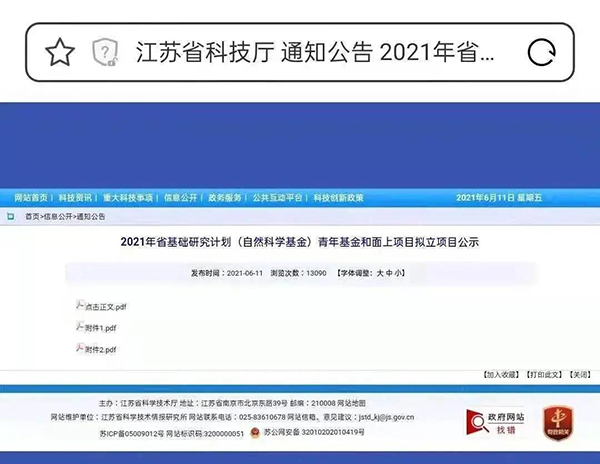The height and width of the screenshot is (464, 600).
Task: Open the 科技创新政策 menu item
Action: point(338,198)
